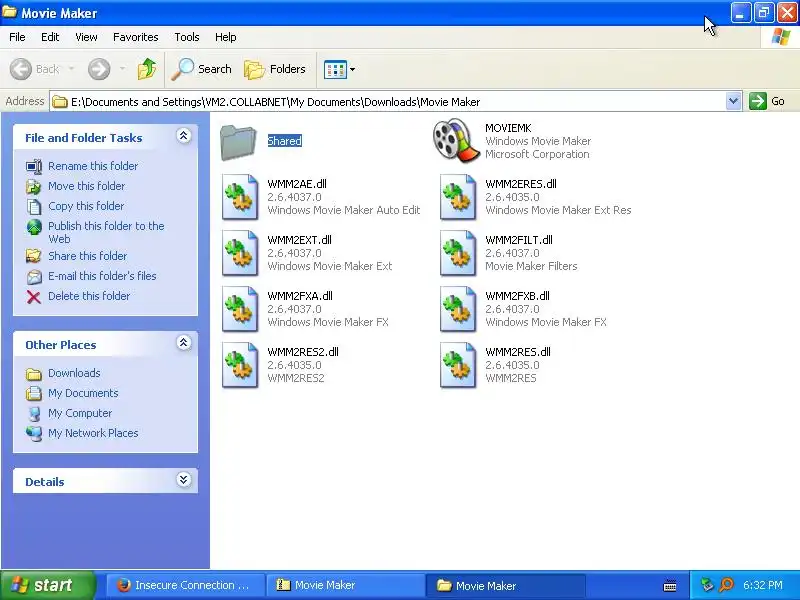800x600 pixels.
Task: Open the Downloads link in Other Places
Action: click(x=74, y=373)
